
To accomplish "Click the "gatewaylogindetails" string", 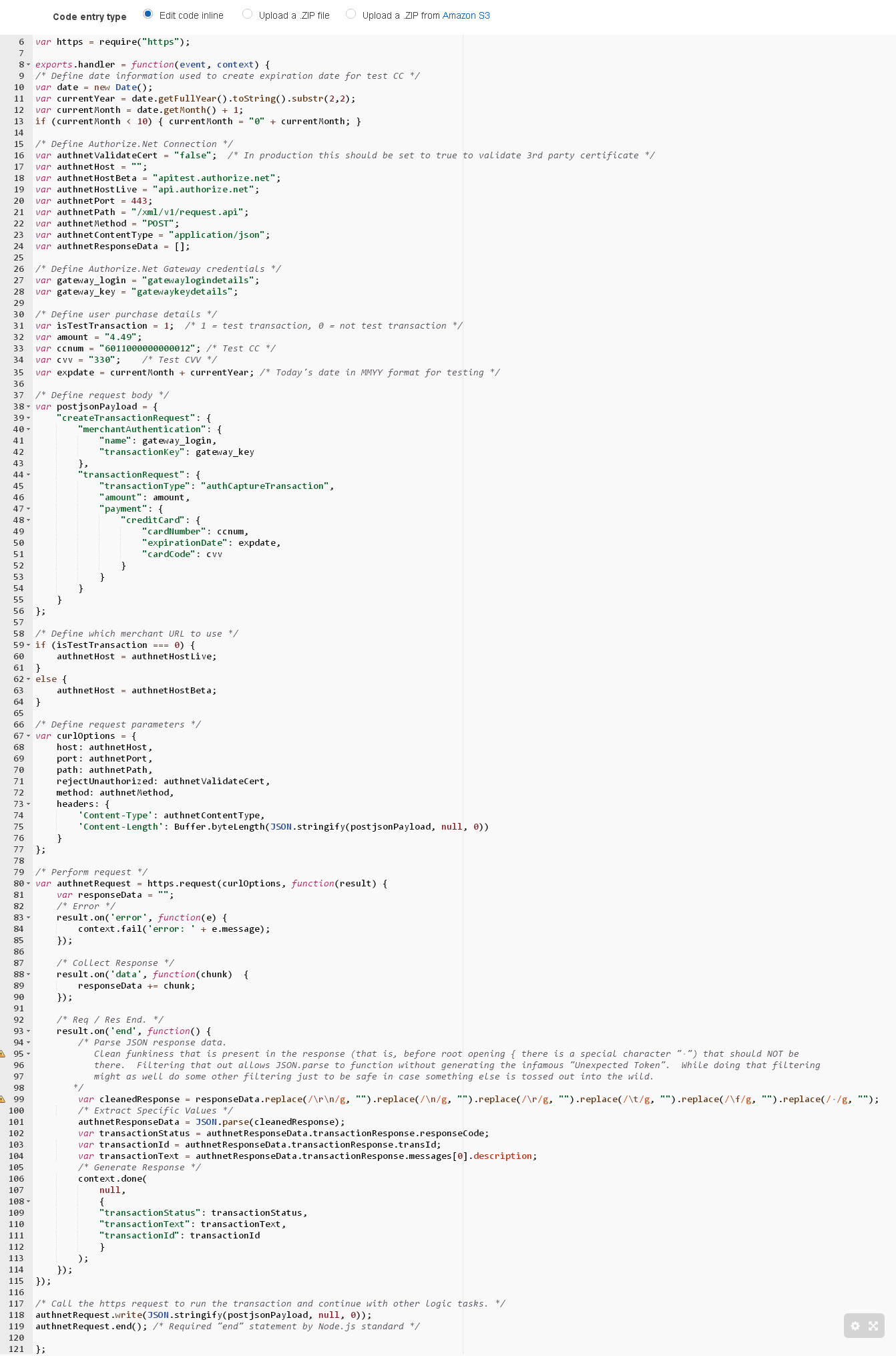I will (x=198, y=280).
